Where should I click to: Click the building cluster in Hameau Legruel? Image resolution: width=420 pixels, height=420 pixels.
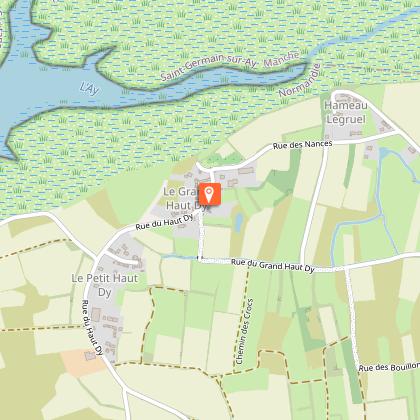[x=345, y=98]
